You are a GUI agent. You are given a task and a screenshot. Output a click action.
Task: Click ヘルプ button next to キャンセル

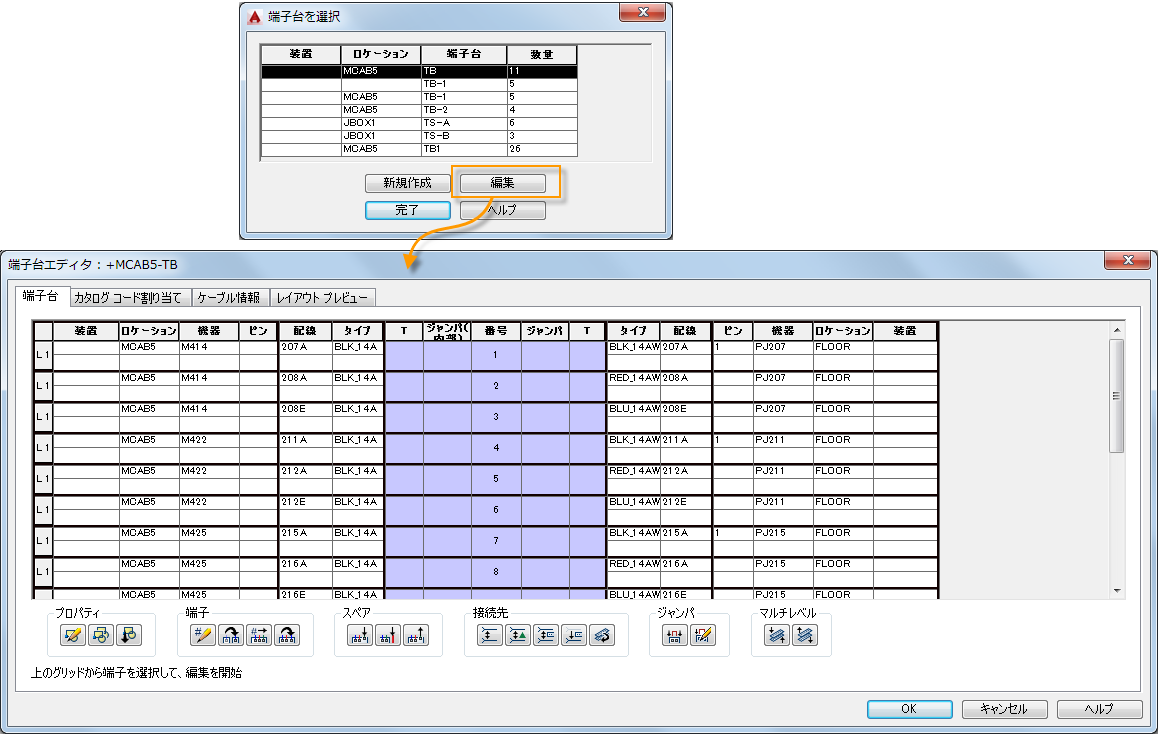(x=1100, y=709)
